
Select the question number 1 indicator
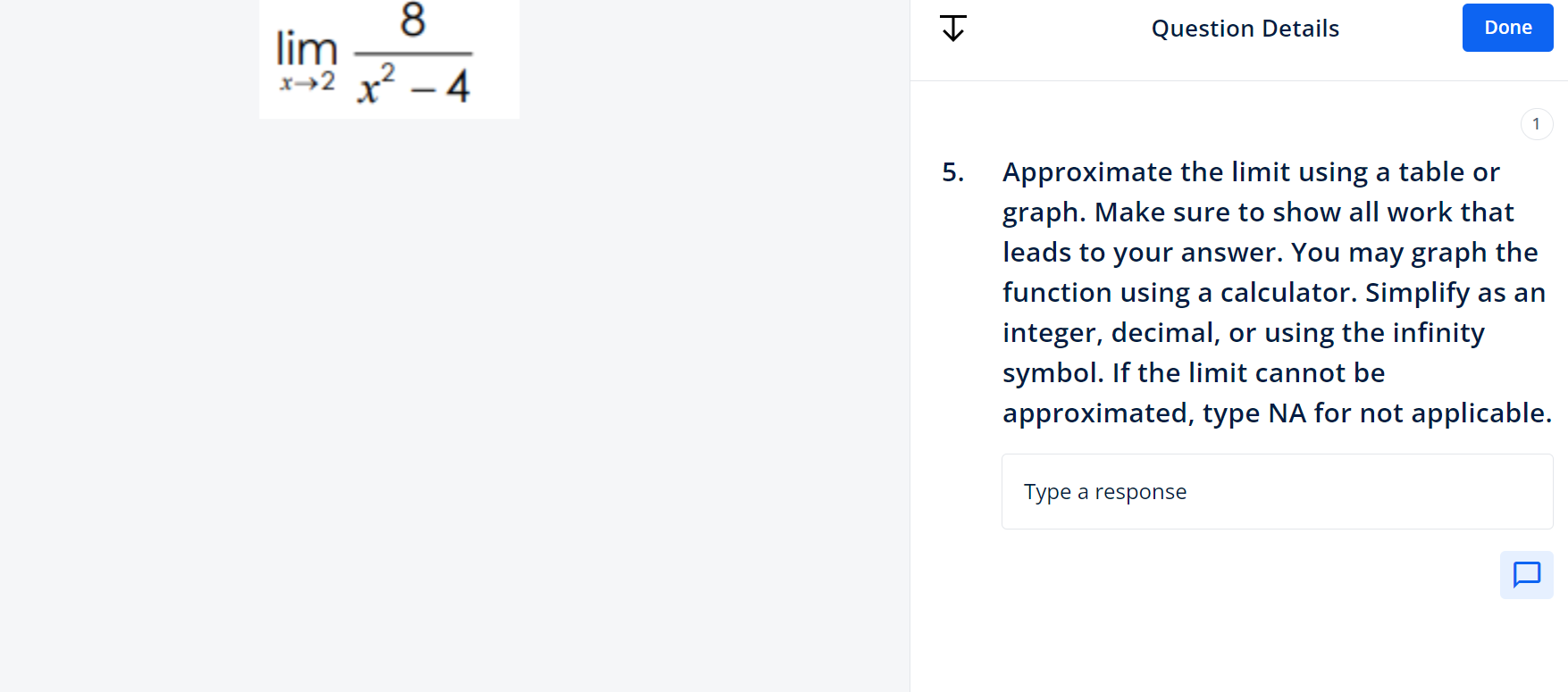[1537, 123]
